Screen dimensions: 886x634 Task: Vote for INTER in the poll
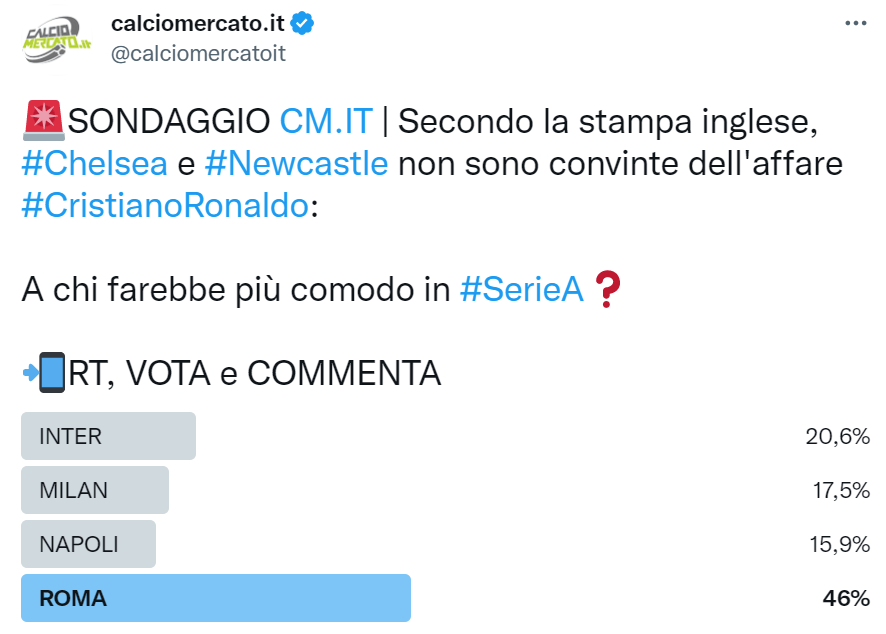click(x=108, y=436)
